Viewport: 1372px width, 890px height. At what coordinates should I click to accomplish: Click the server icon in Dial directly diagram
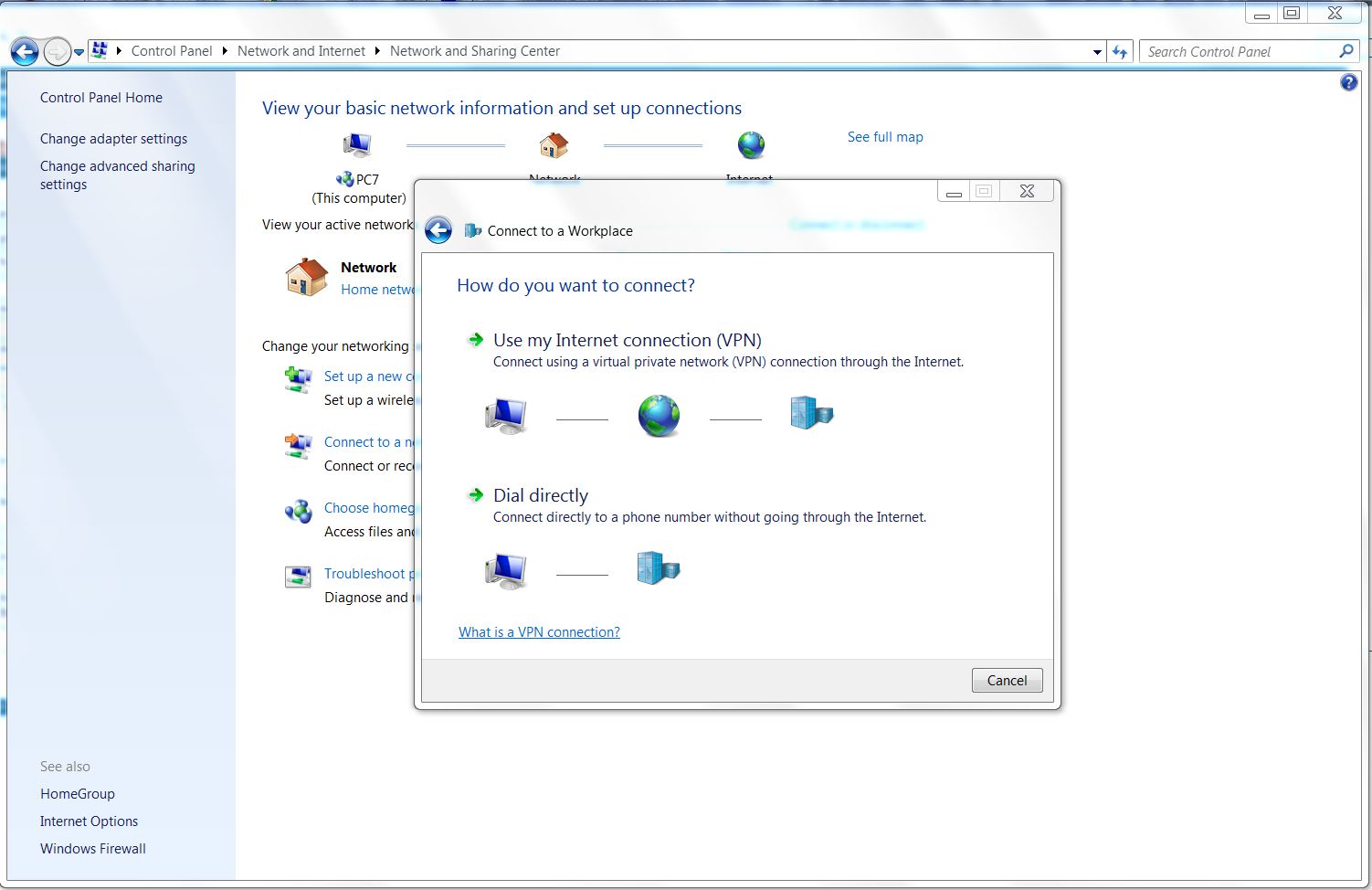[659, 568]
